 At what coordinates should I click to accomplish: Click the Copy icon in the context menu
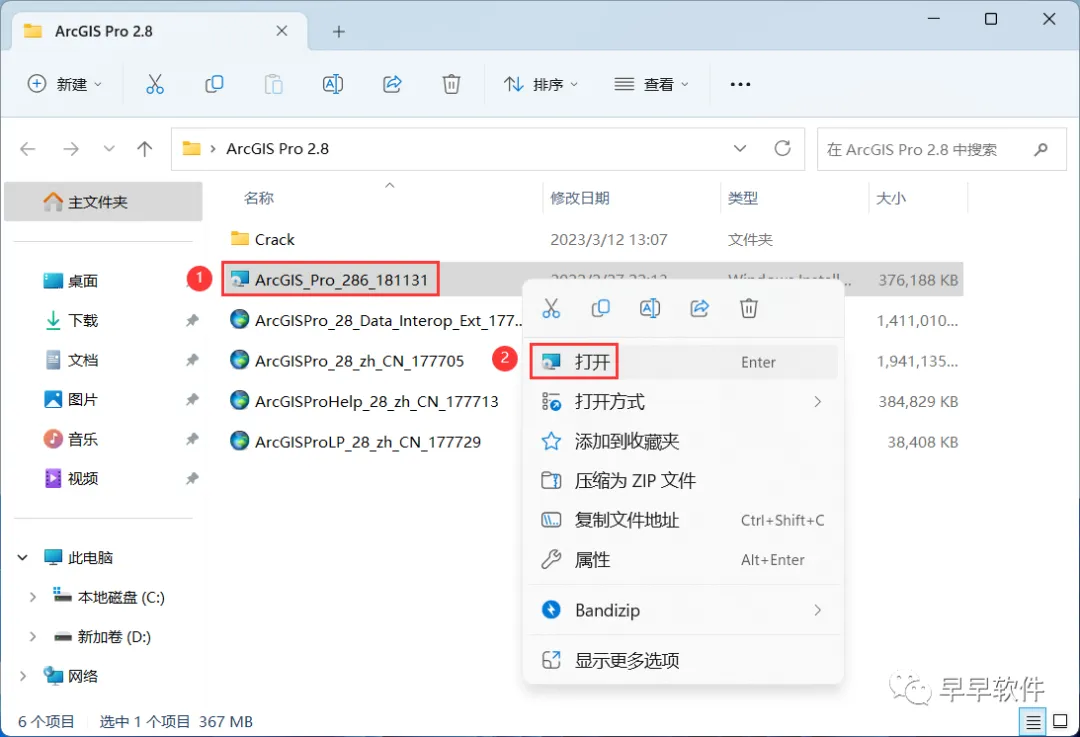click(601, 308)
